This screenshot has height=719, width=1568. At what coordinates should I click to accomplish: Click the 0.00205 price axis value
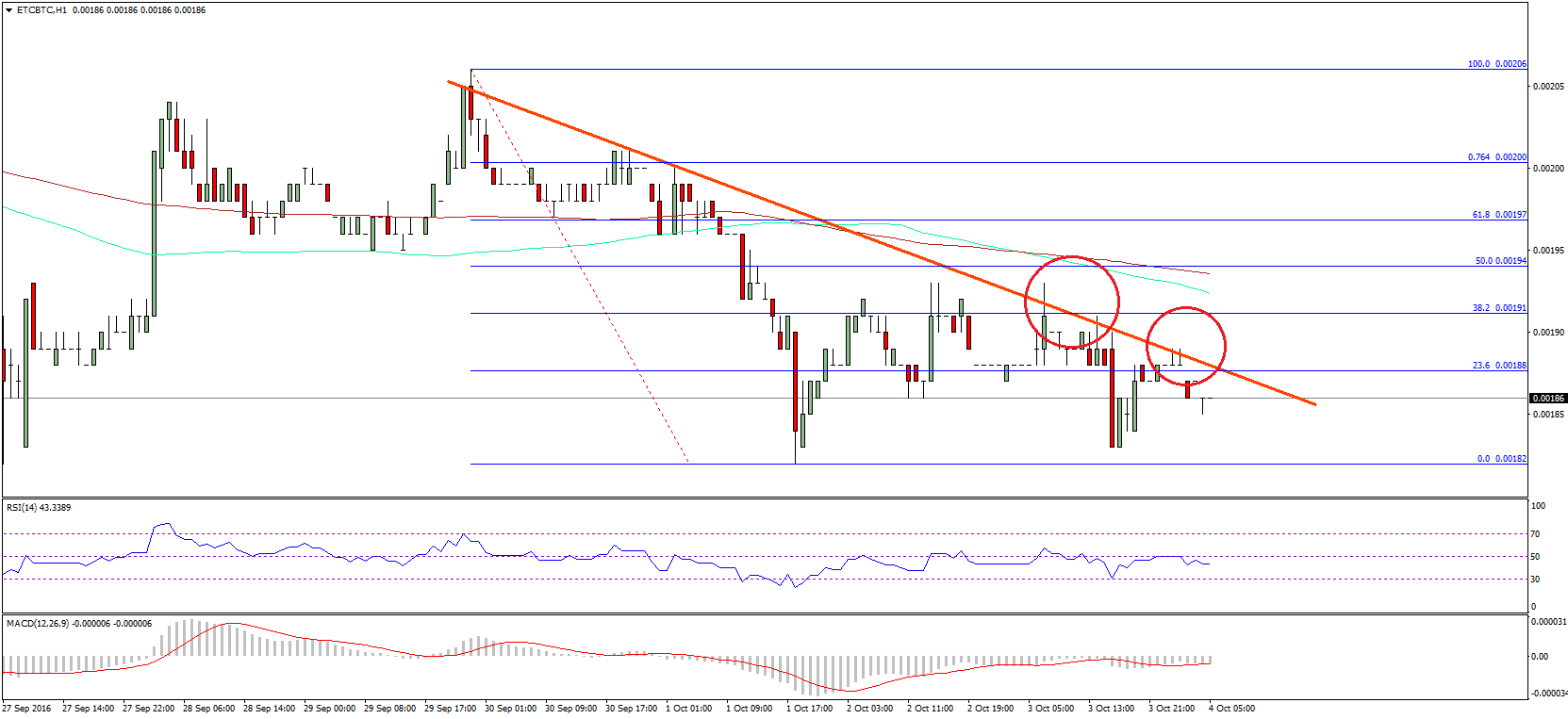(x=1548, y=87)
